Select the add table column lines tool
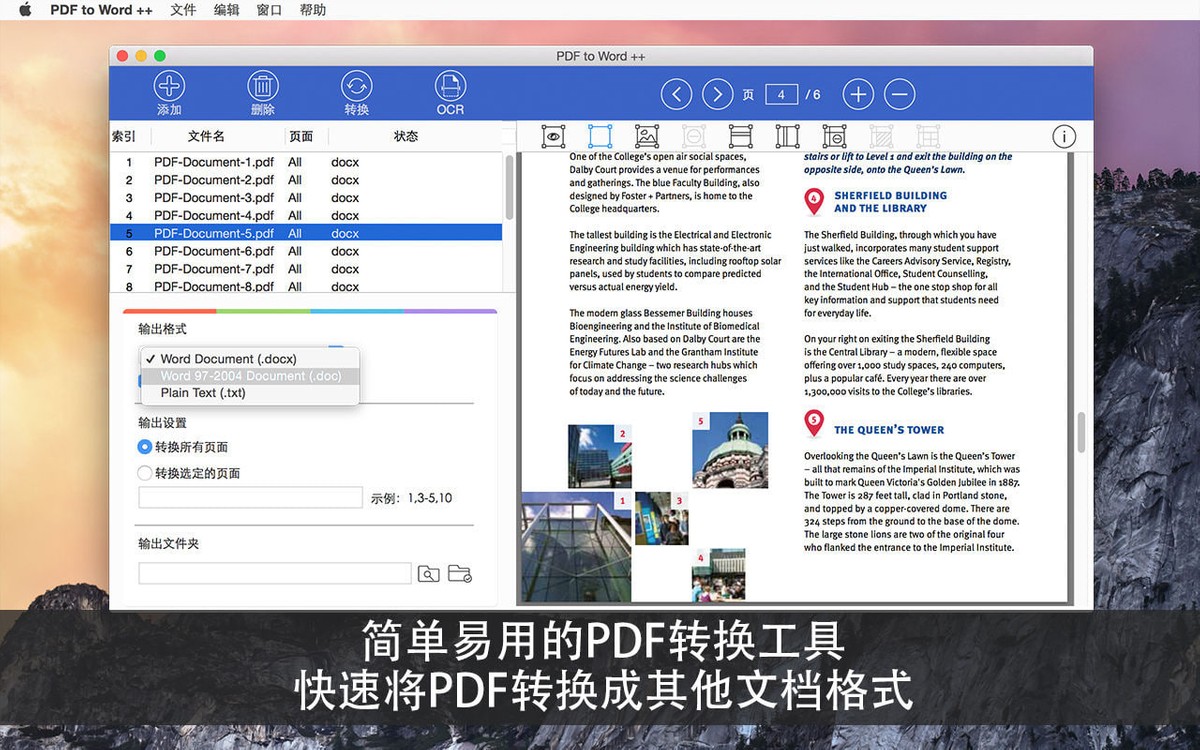1200x750 pixels. coord(787,136)
